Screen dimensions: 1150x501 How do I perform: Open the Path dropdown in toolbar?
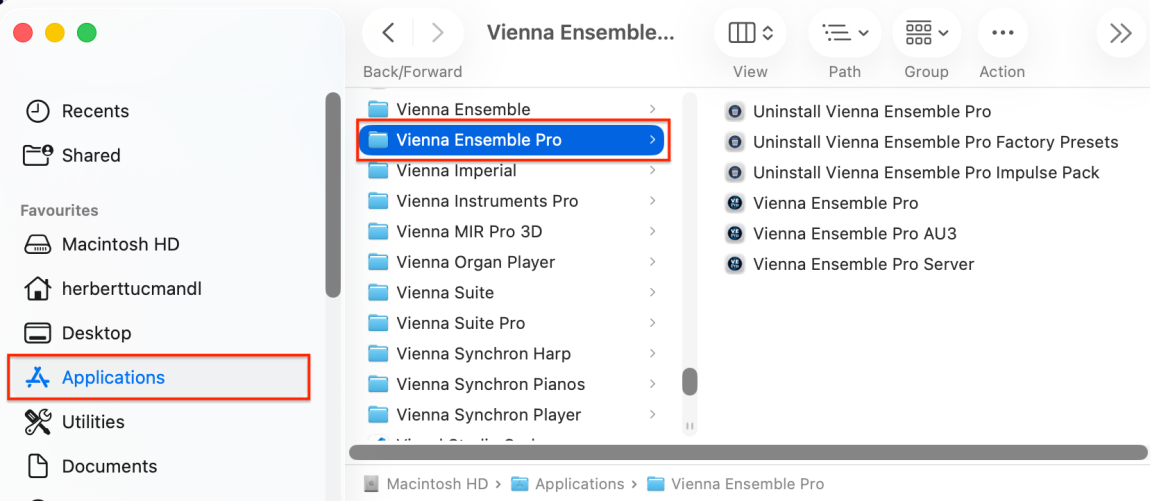(845, 33)
